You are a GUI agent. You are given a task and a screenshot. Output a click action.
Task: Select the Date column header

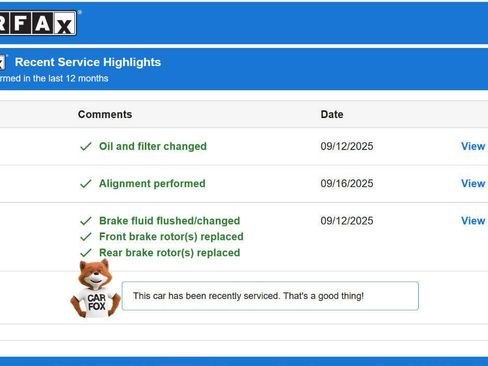coord(332,114)
